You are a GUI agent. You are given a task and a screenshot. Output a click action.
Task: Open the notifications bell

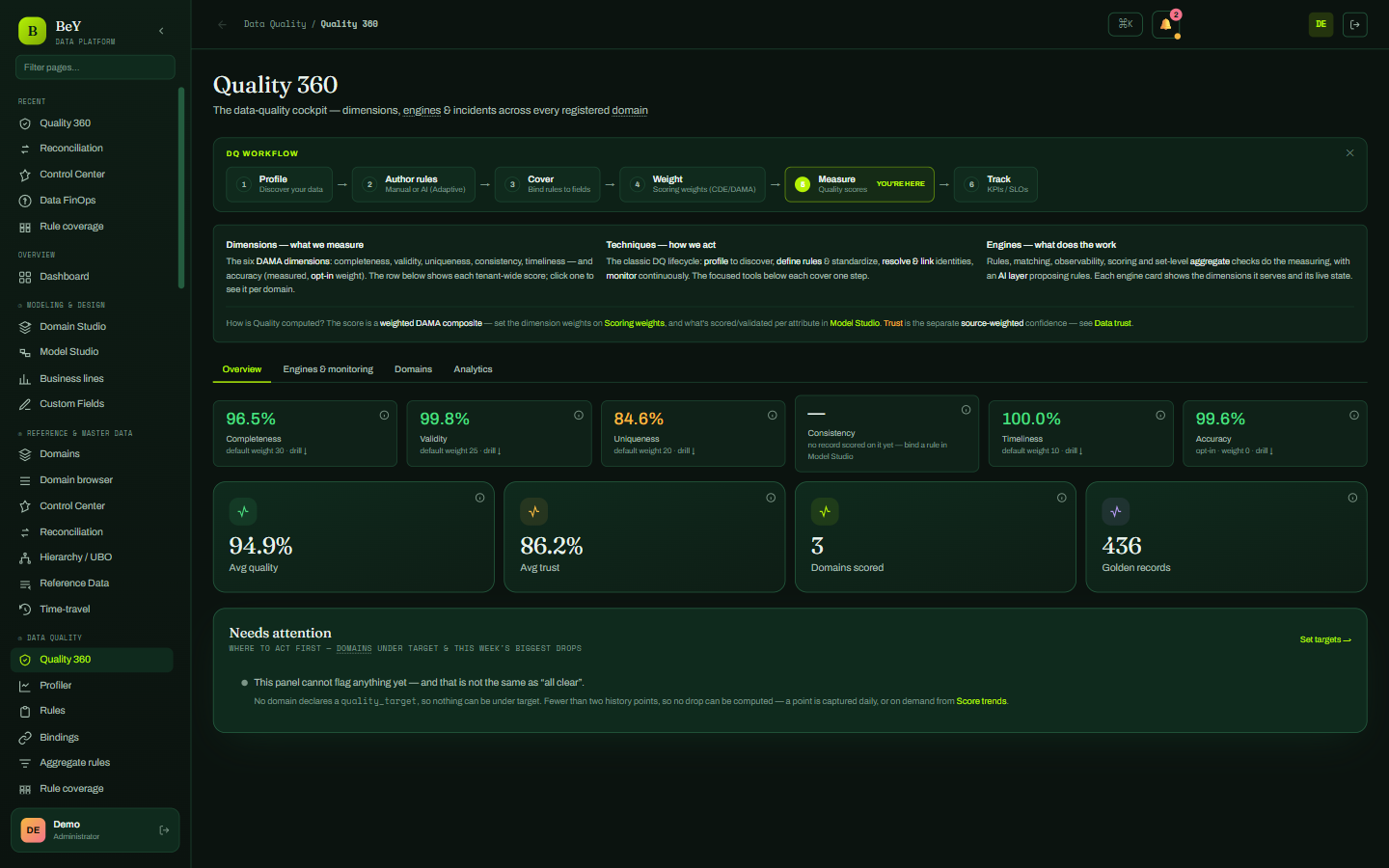pyautogui.click(x=1166, y=24)
